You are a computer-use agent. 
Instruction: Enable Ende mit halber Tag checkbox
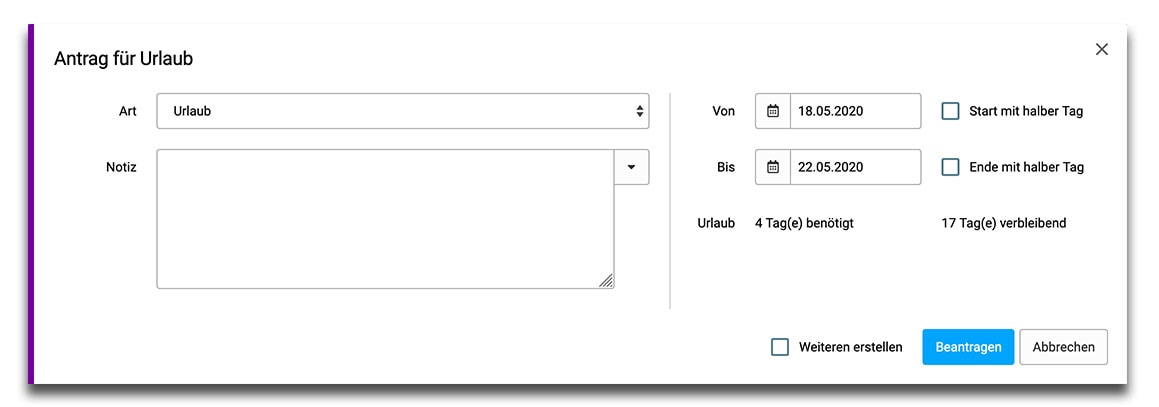pyautogui.click(x=950, y=167)
